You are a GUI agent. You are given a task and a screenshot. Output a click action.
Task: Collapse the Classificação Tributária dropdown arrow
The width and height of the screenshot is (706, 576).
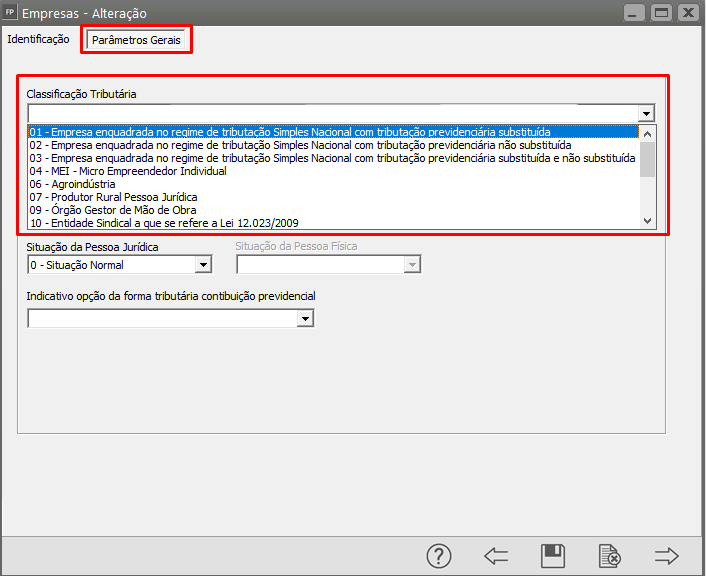point(646,113)
